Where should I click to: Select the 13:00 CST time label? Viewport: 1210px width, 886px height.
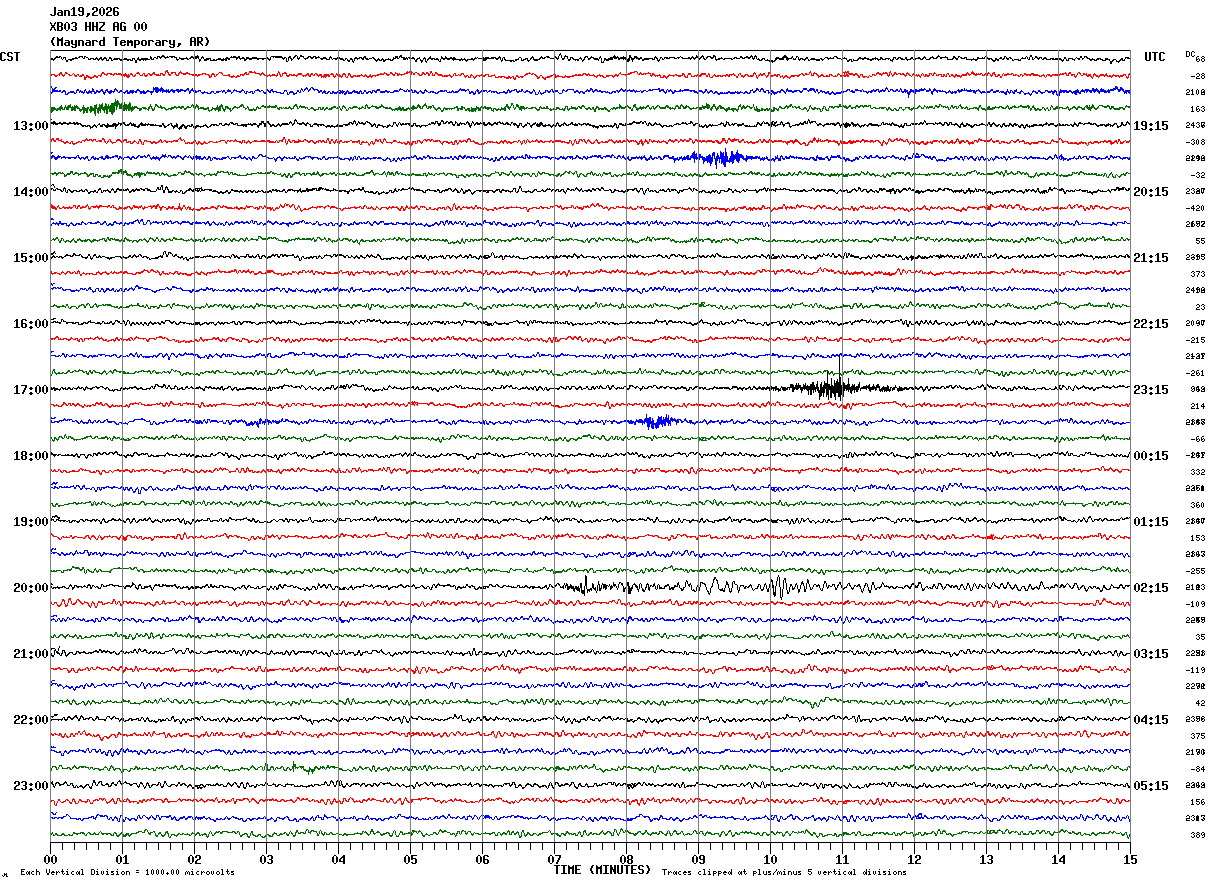click(30, 126)
